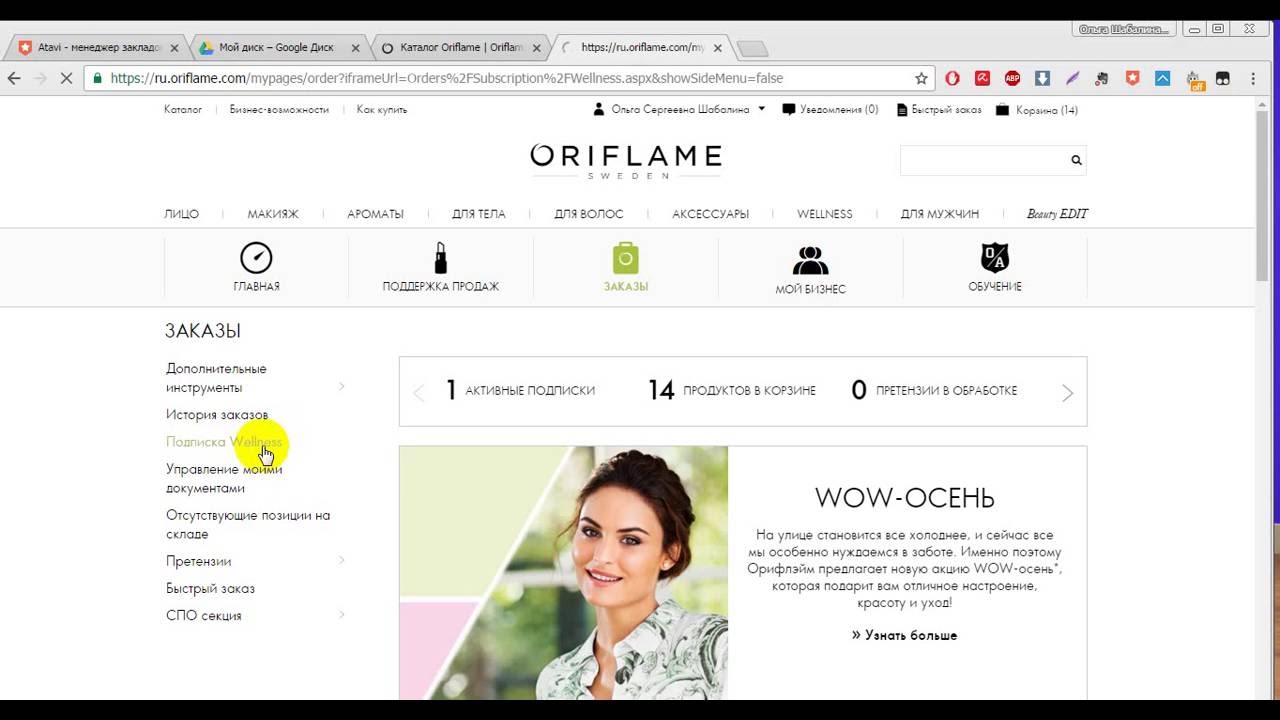The height and width of the screenshot is (720, 1280).
Task: Click the purple feather extension icon
Action: click(x=1072, y=78)
